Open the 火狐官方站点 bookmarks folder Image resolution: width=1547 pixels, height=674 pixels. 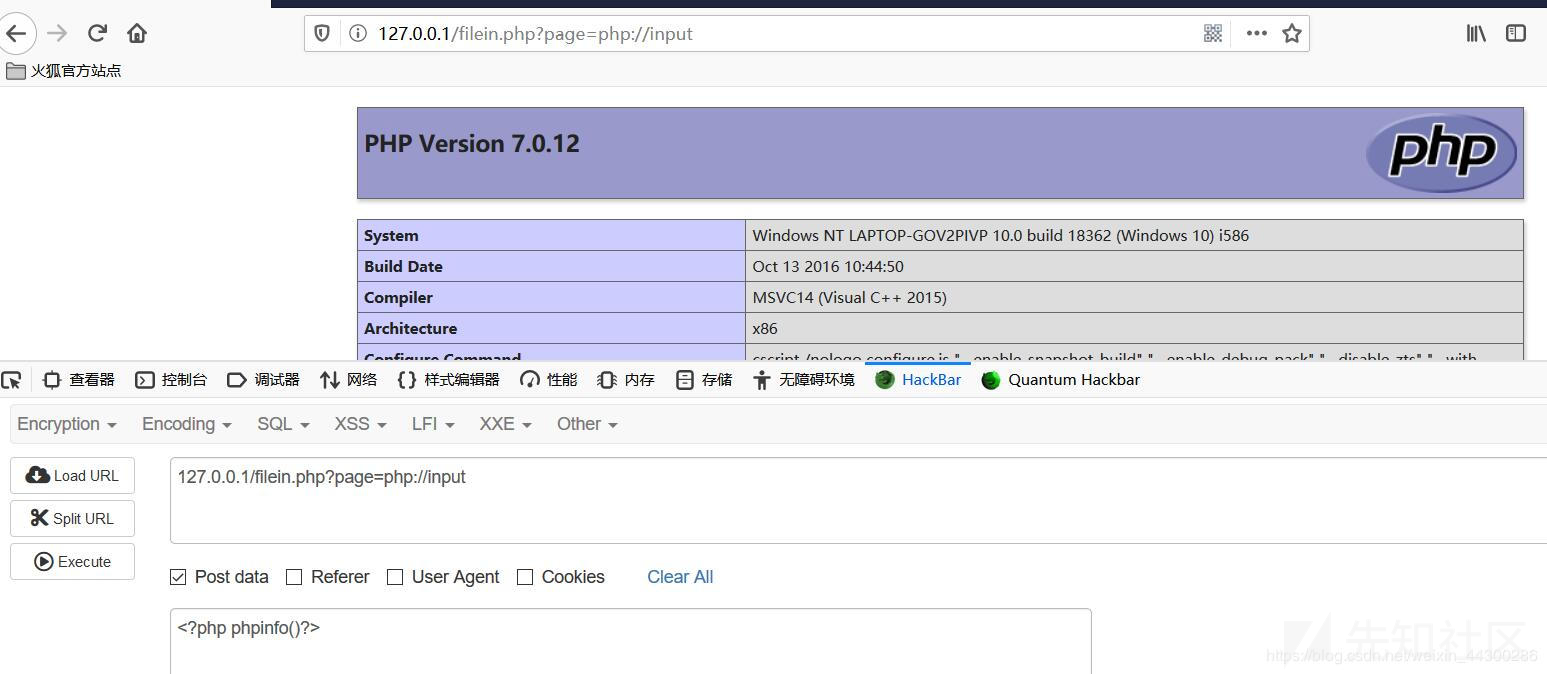[x=64, y=70]
